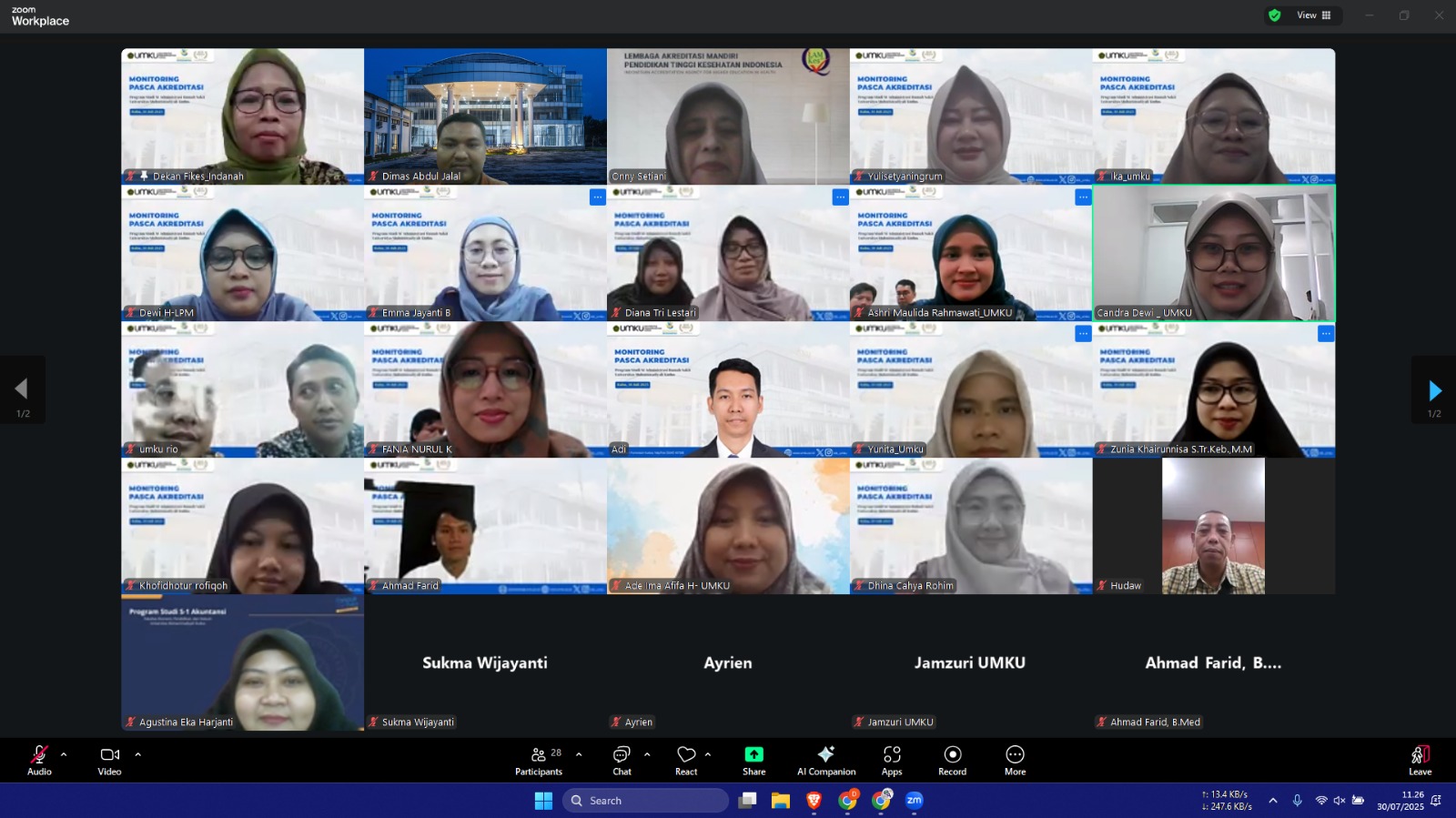Start recording with Record button

click(952, 761)
